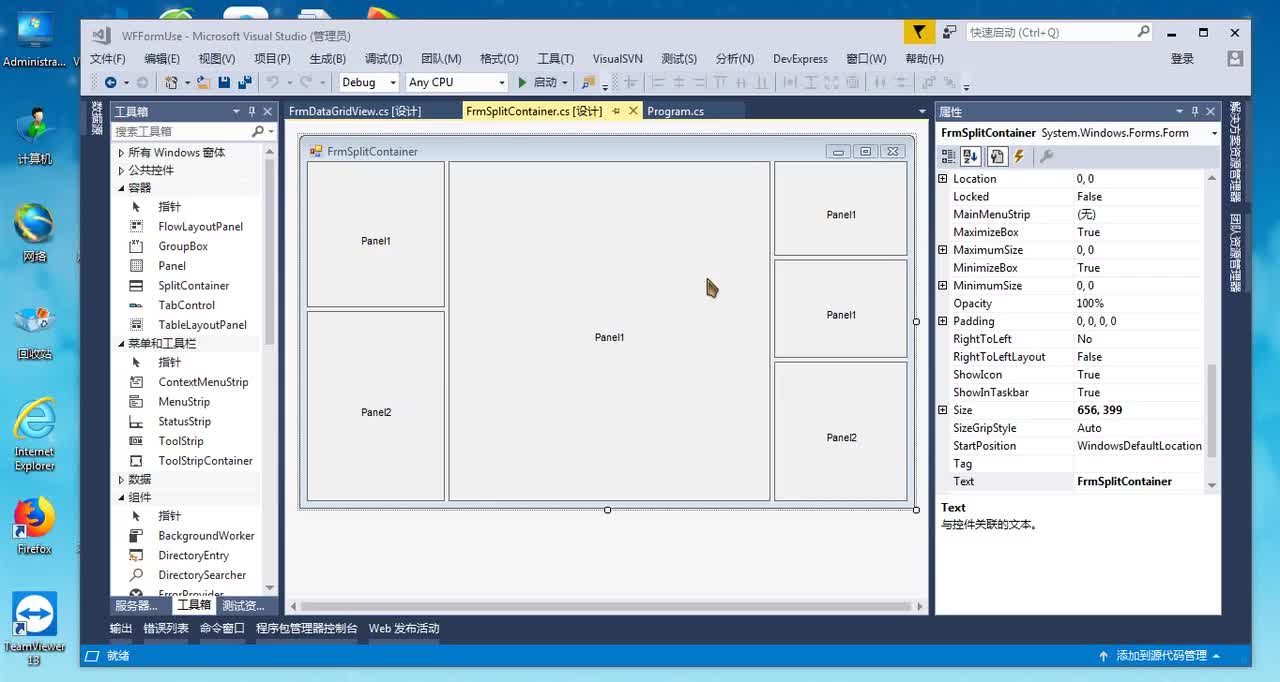This screenshot has height=682, width=1280.
Task: Expand the Size property
Action: [942, 410]
